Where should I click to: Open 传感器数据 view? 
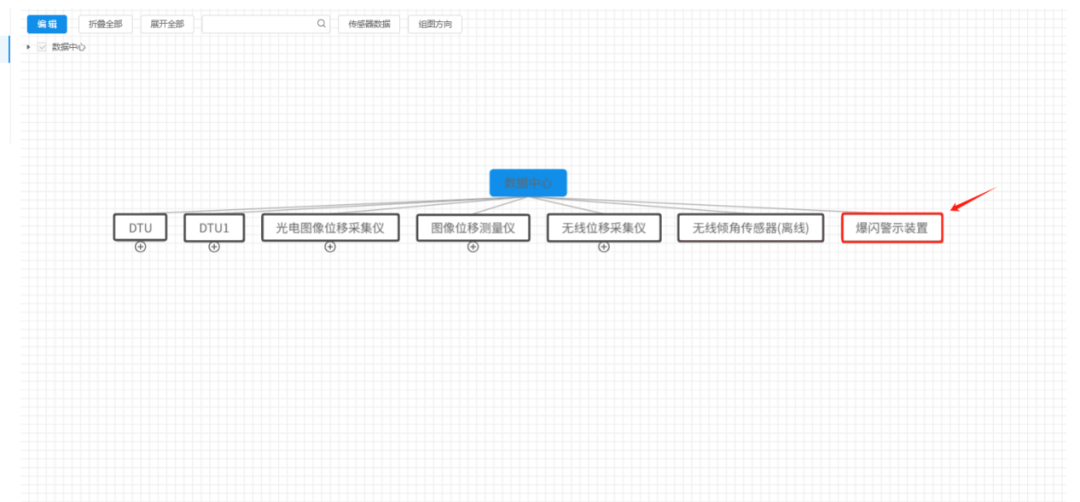369,24
